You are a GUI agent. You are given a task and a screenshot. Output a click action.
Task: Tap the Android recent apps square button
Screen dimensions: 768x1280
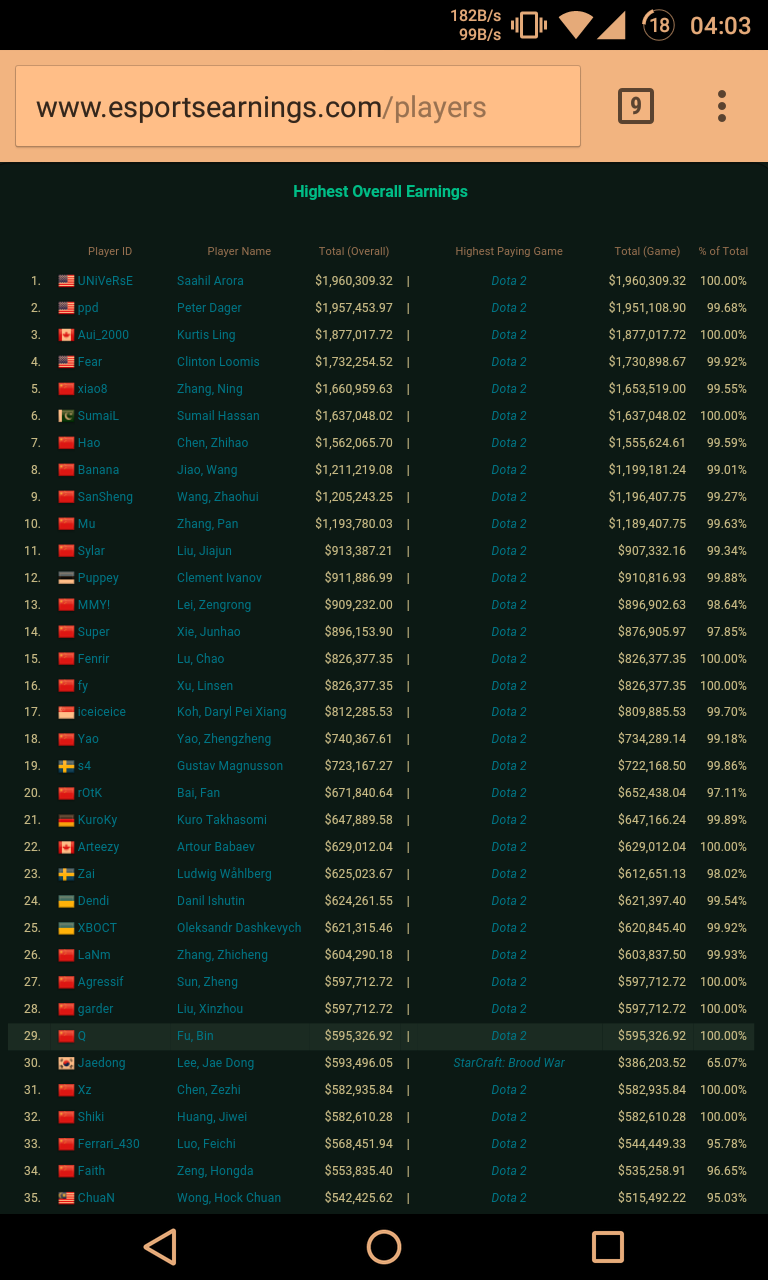pos(607,1246)
